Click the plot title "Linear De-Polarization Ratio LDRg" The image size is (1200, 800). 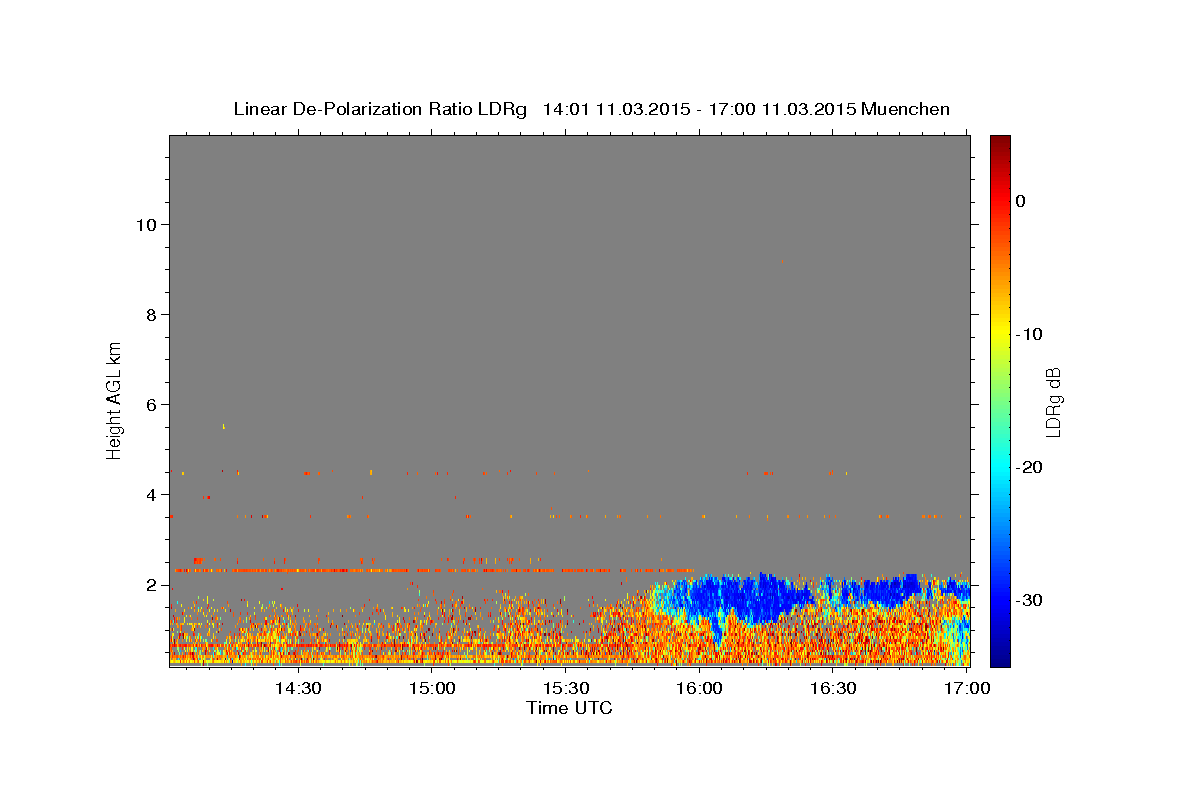(x=380, y=109)
